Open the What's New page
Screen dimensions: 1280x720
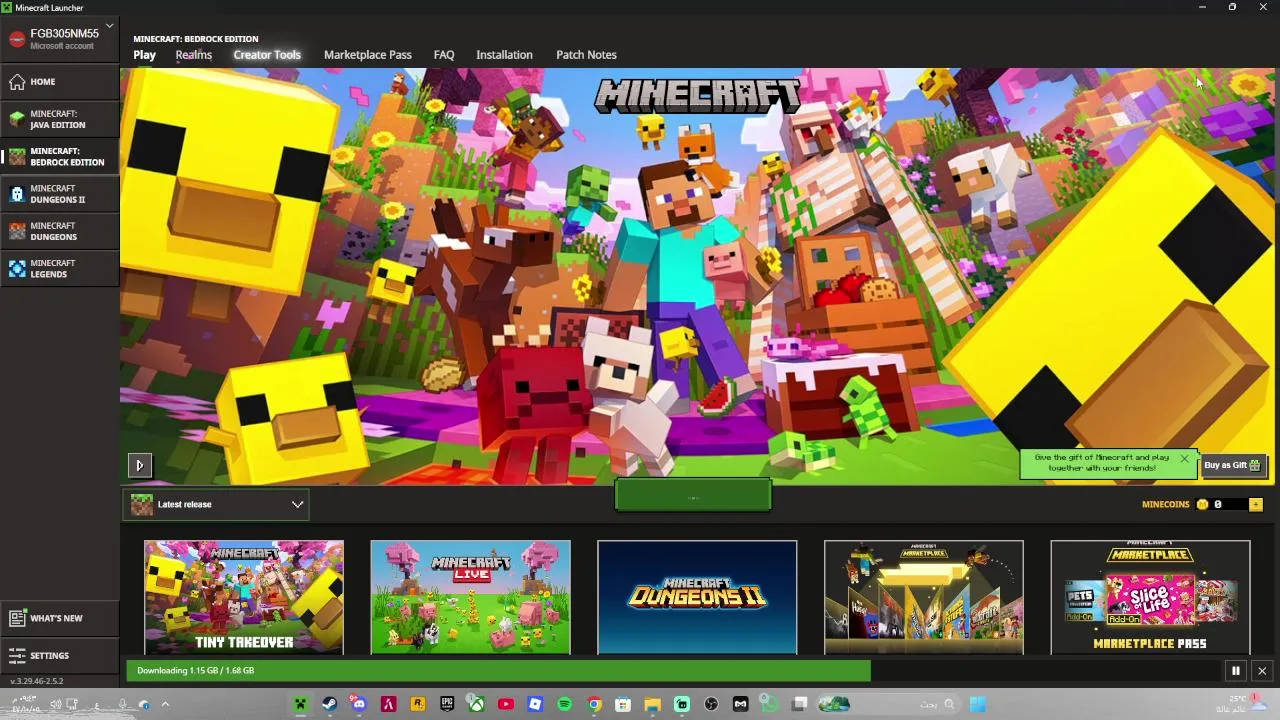pyautogui.click(x=60, y=618)
